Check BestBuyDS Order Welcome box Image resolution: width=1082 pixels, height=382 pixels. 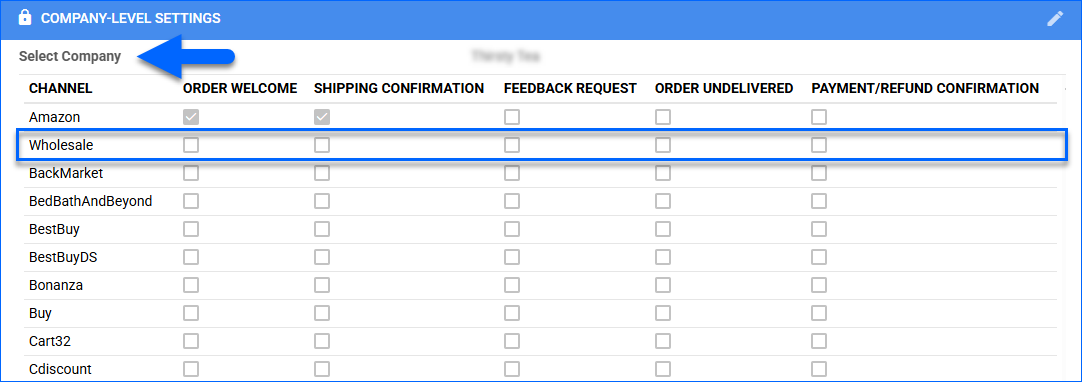click(x=190, y=257)
